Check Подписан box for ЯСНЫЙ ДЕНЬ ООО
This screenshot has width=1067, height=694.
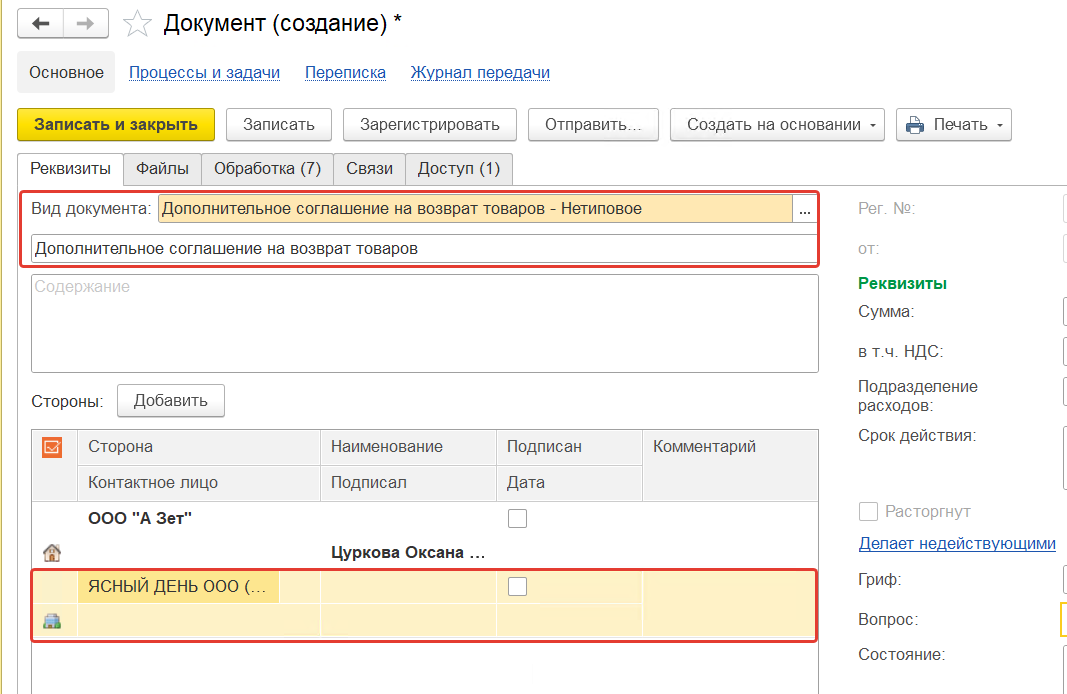point(517,587)
